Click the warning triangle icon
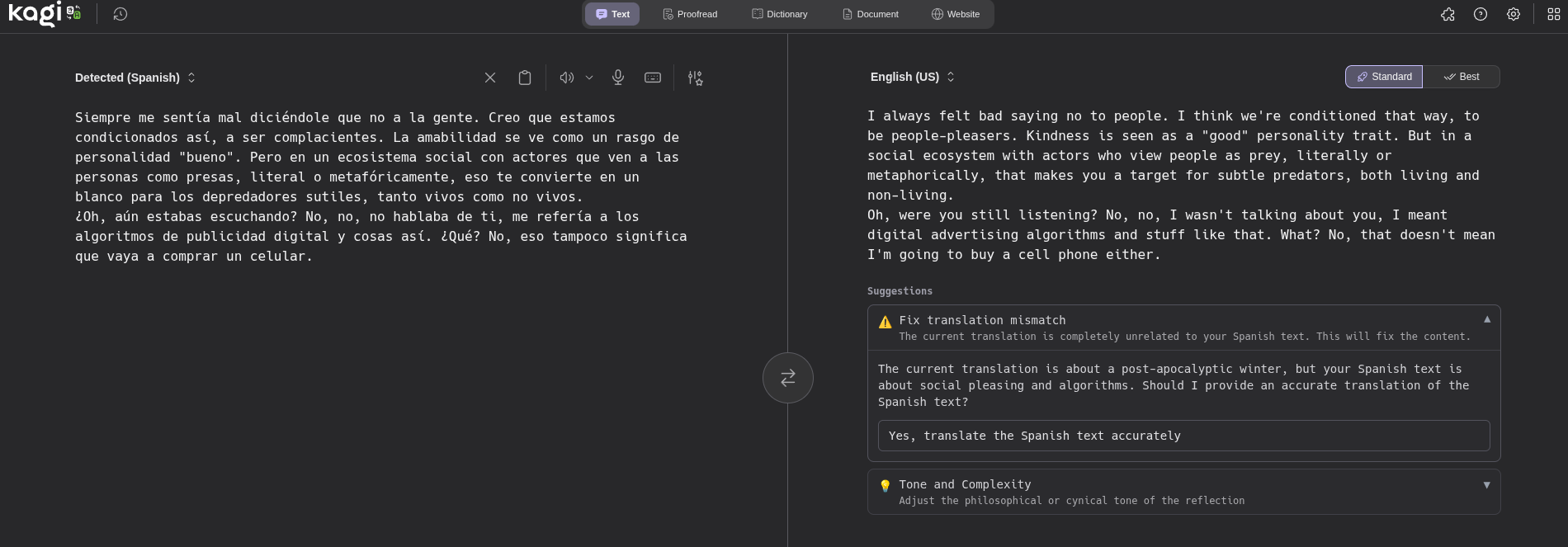 pos(886,323)
